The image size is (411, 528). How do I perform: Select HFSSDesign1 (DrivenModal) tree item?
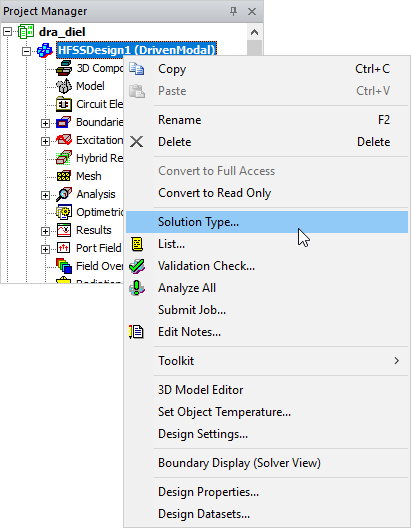click(136, 50)
